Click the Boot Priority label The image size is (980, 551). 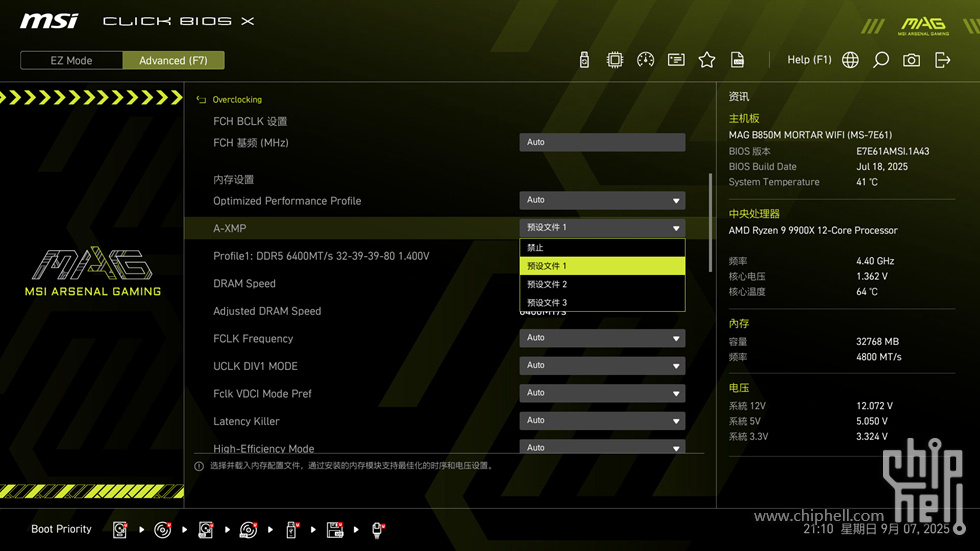[61, 529]
